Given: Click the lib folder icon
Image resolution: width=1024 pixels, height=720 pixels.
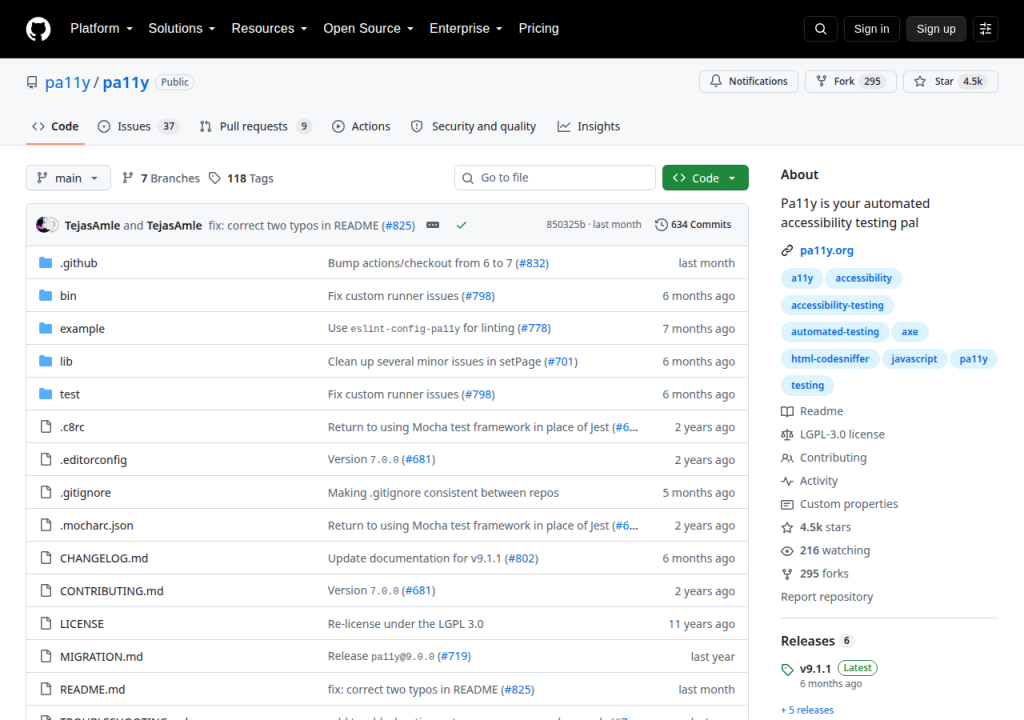Looking at the screenshot, I should point(46,361).
